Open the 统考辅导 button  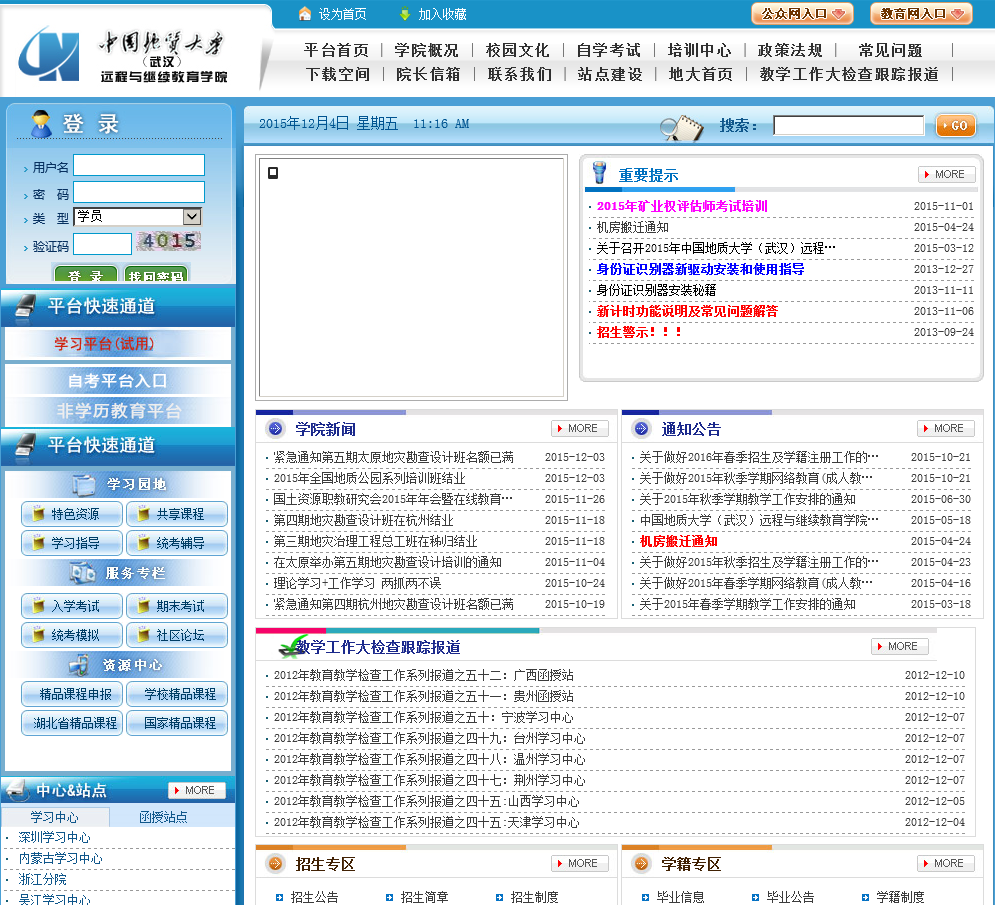(177, 543)
